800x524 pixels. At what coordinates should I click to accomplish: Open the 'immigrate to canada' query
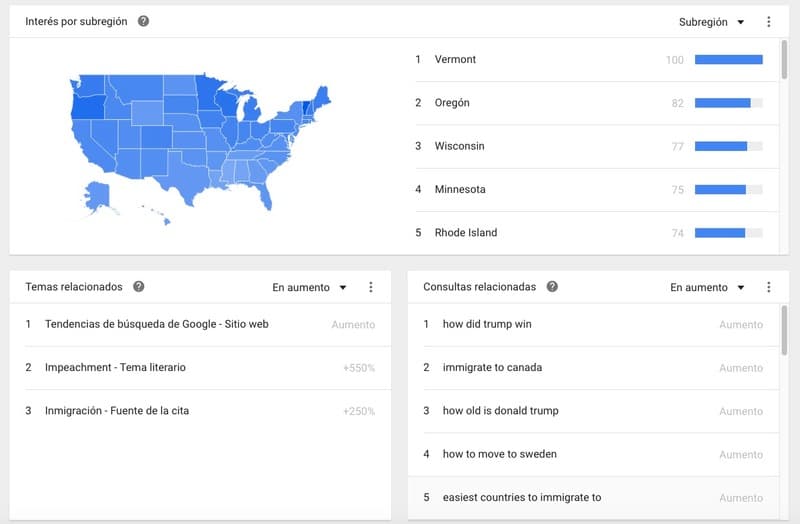tap(492, 368)
